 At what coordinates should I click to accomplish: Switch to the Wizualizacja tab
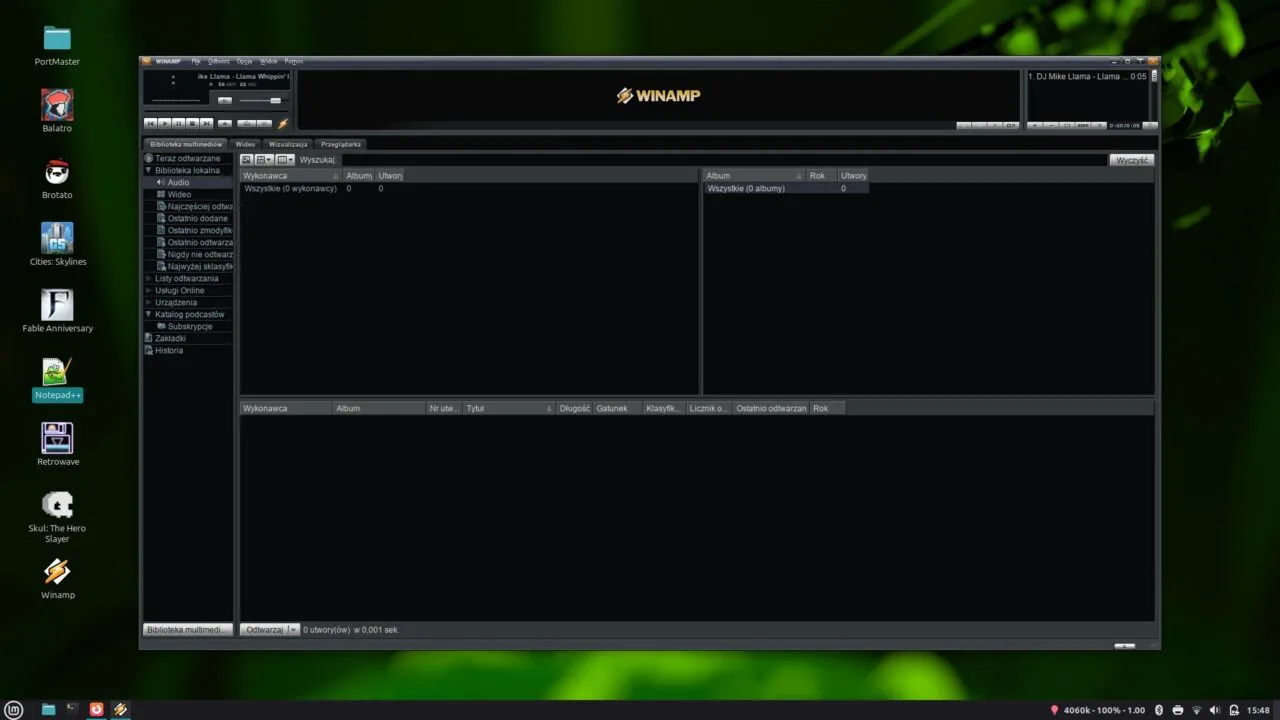coord(288,144)
